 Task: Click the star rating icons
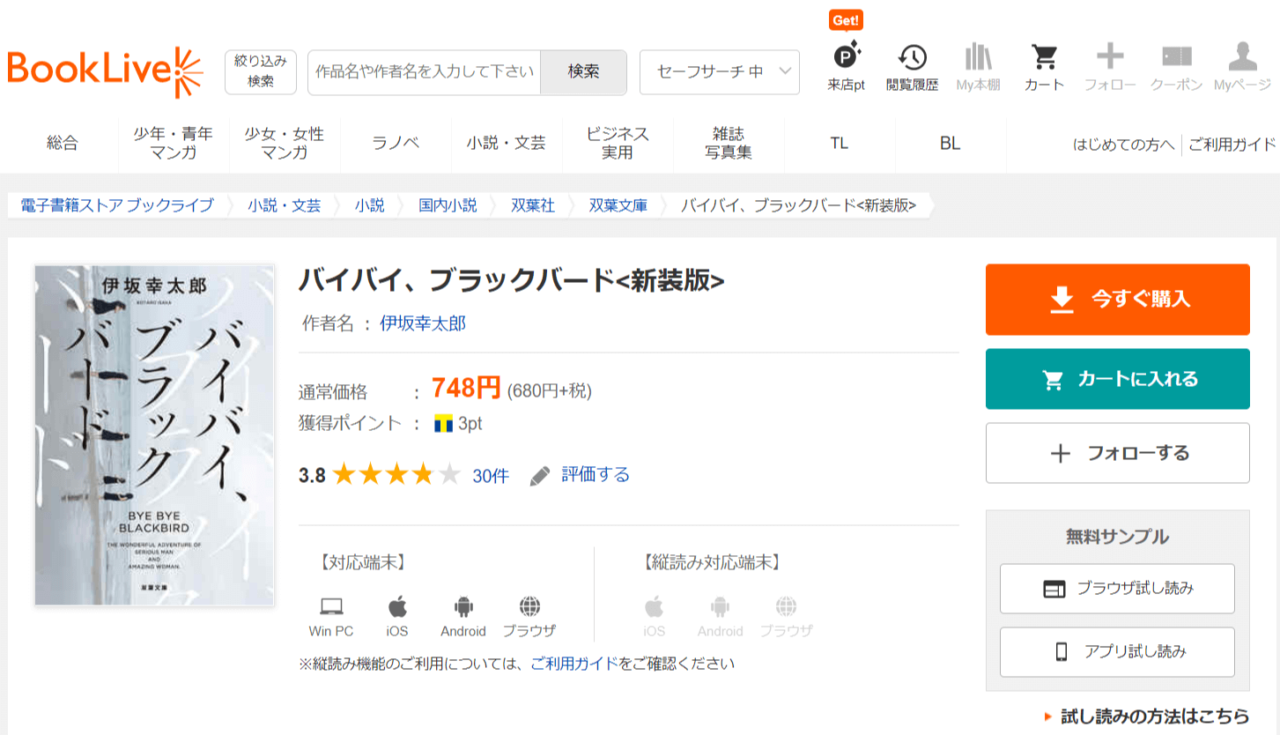tap(397, 475)
